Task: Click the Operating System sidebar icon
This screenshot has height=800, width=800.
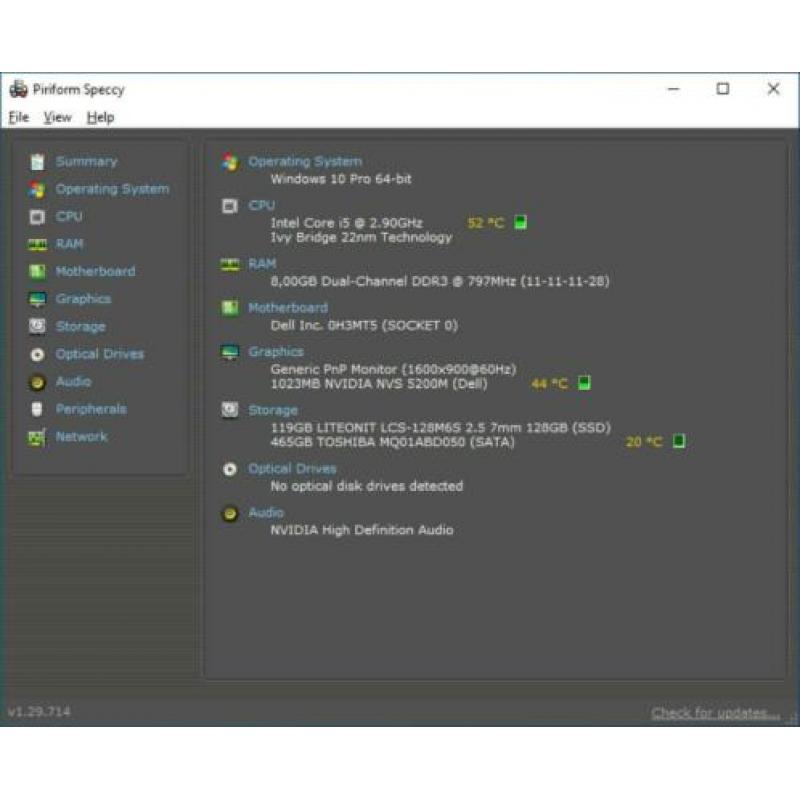Action: pos(37,189)
